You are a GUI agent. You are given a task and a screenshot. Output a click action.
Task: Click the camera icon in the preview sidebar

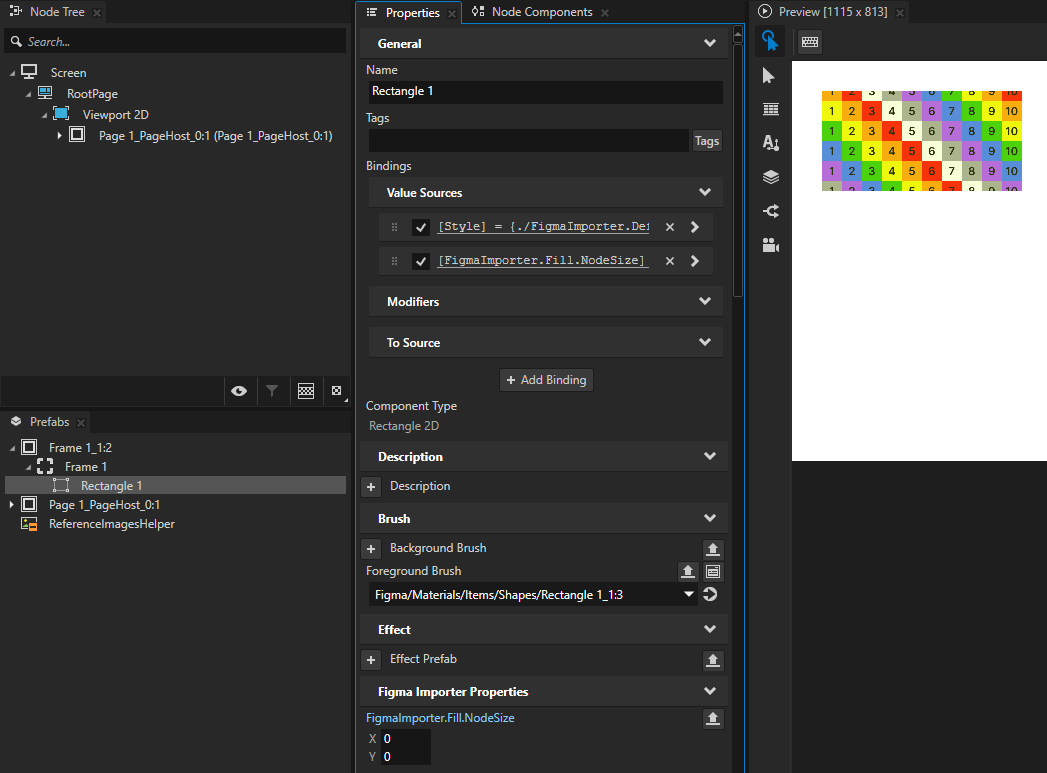pos(769,244)
